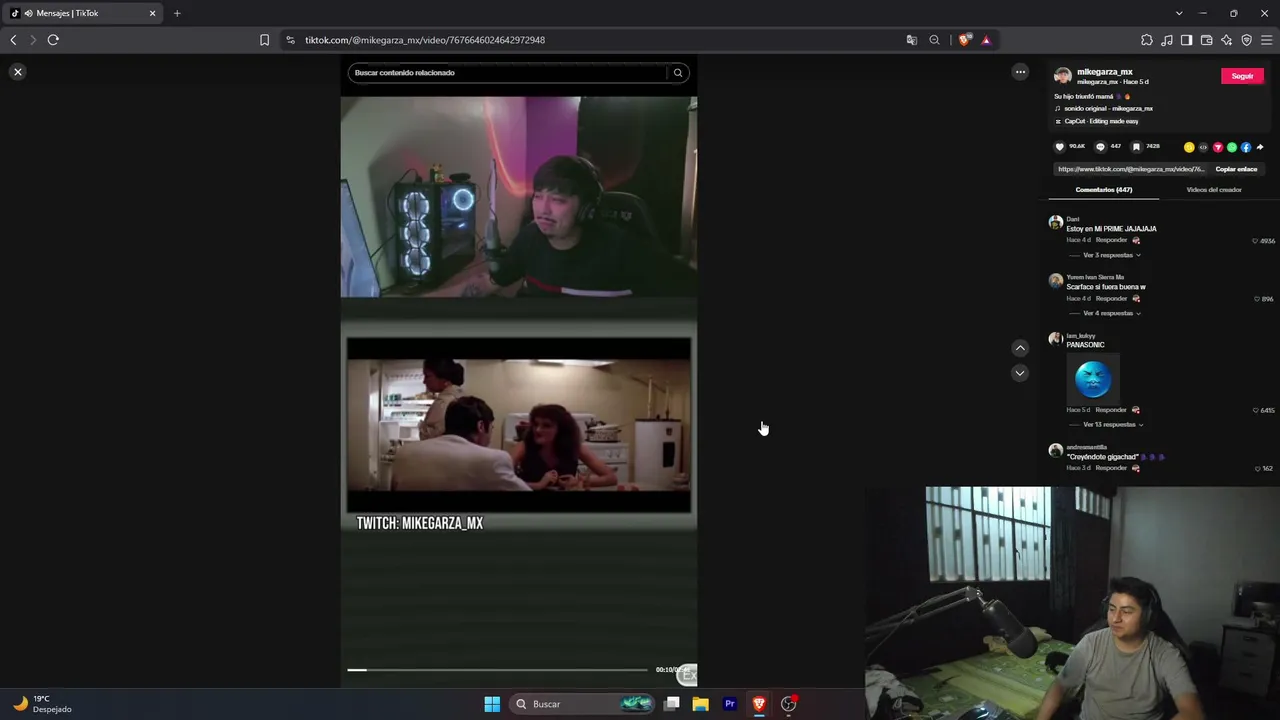This screenshot has width=1280, height=720.
Task: Click the search magnifier in related content bar
Action: (x=678, y=73)
